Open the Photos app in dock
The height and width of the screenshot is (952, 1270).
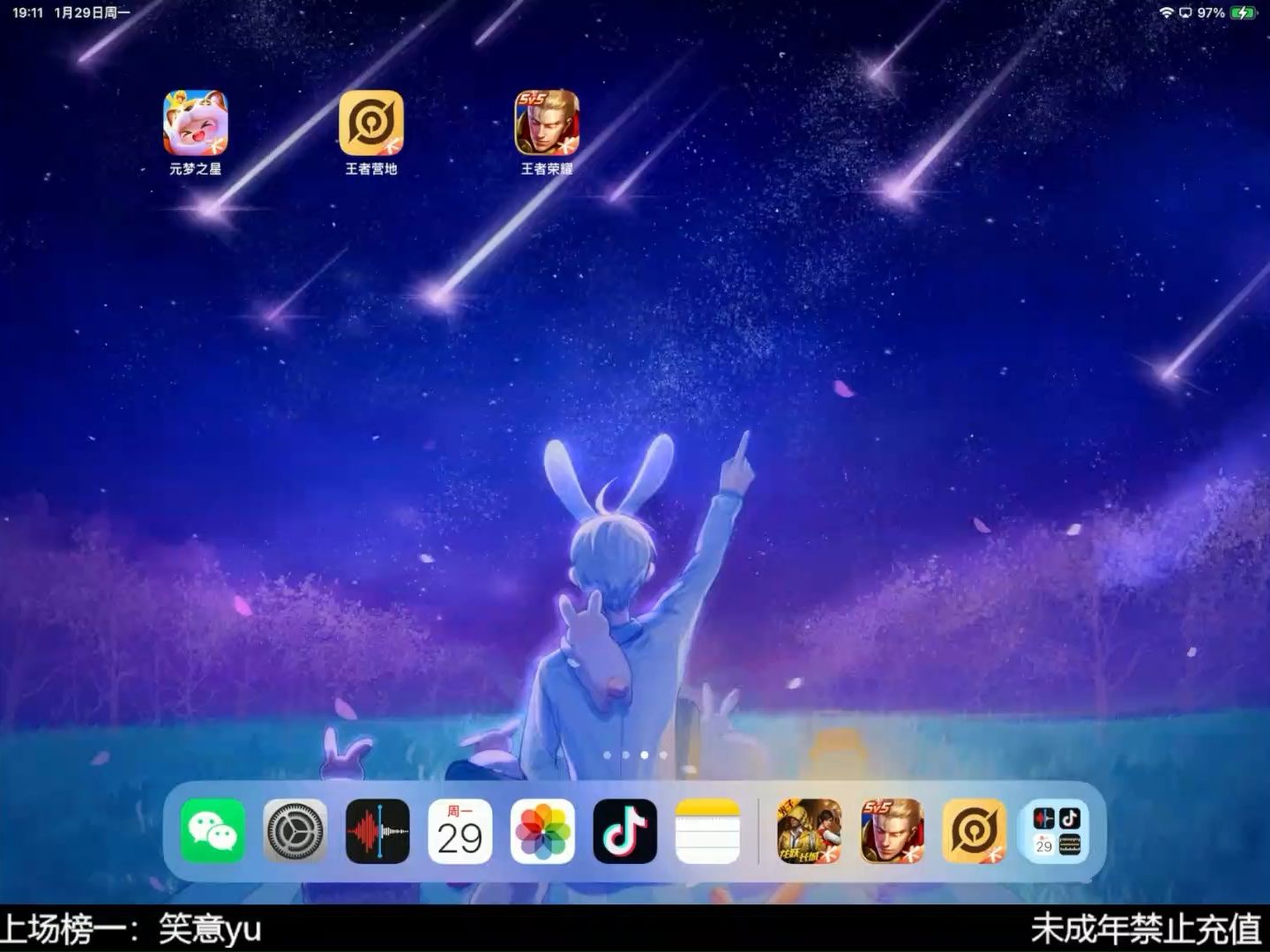point(542,831)
